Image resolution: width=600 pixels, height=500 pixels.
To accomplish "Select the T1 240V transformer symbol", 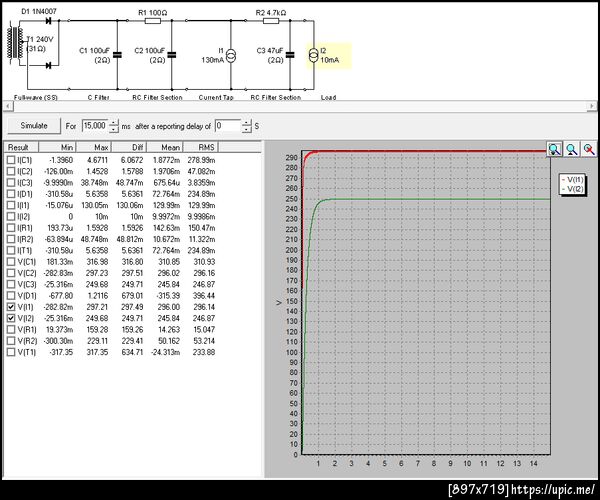I will (x=15, y=43).
